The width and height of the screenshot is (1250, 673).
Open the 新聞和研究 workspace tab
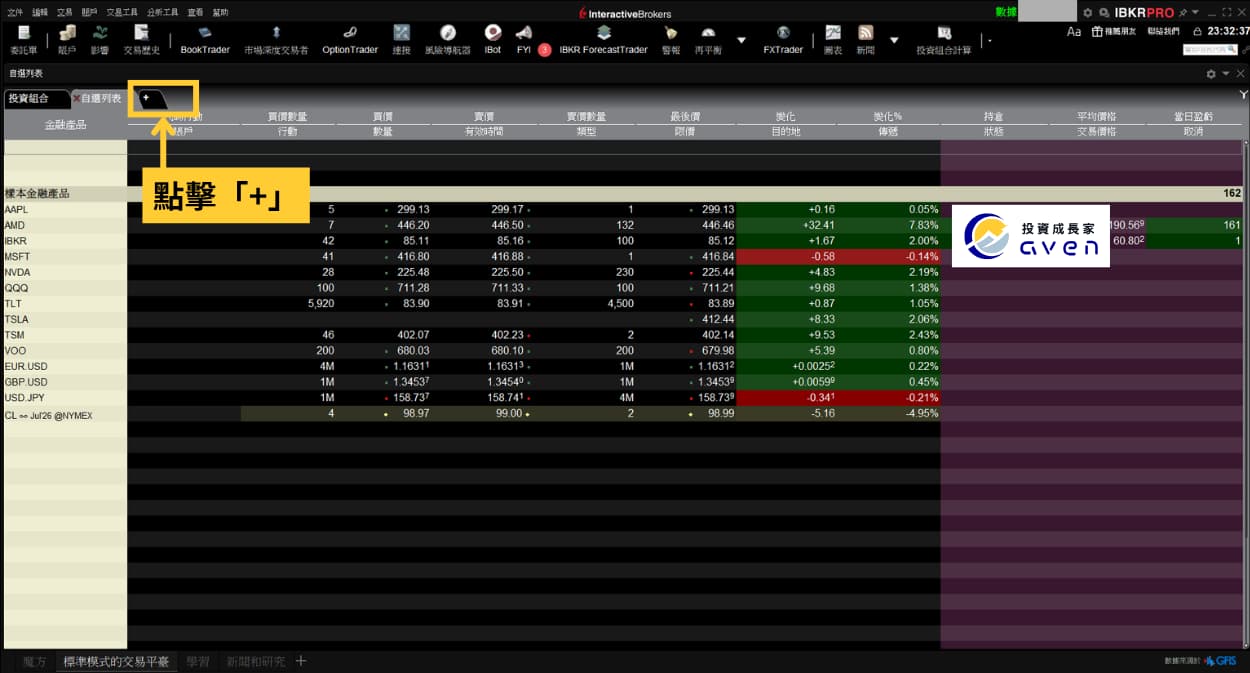coord(256,661)
